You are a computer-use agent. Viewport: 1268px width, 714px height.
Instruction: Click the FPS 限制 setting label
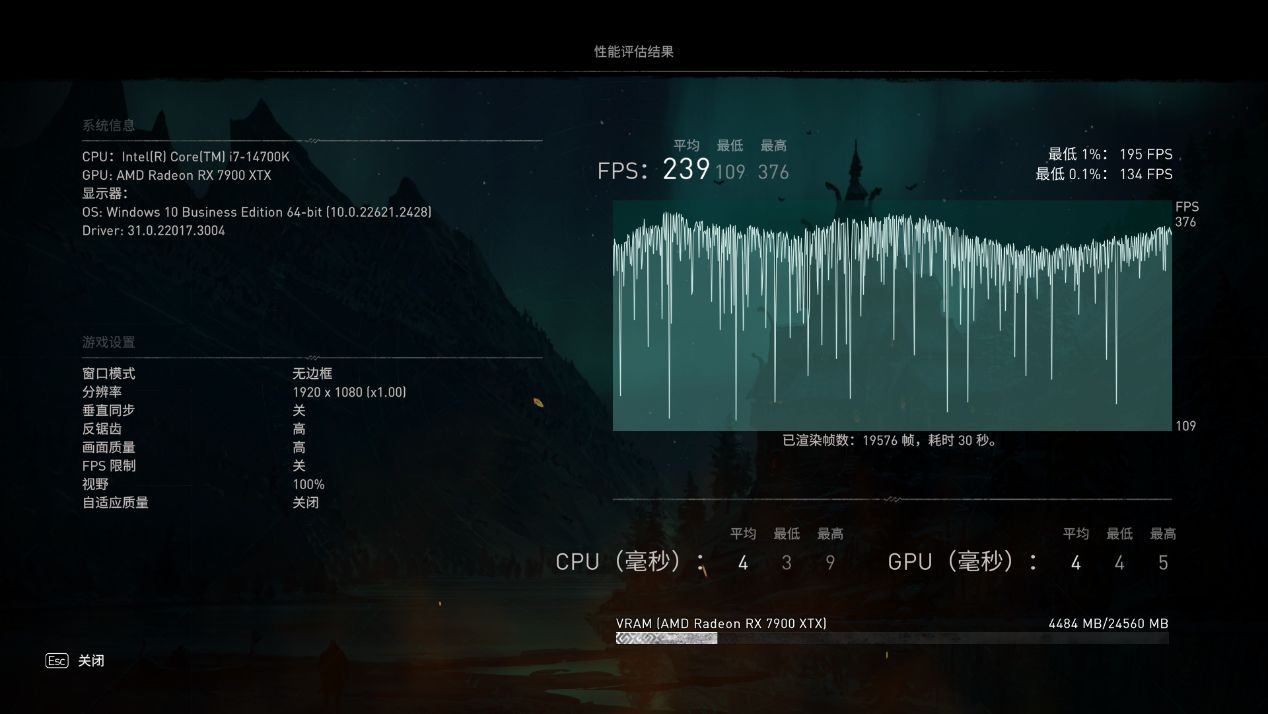pos(109,466)
